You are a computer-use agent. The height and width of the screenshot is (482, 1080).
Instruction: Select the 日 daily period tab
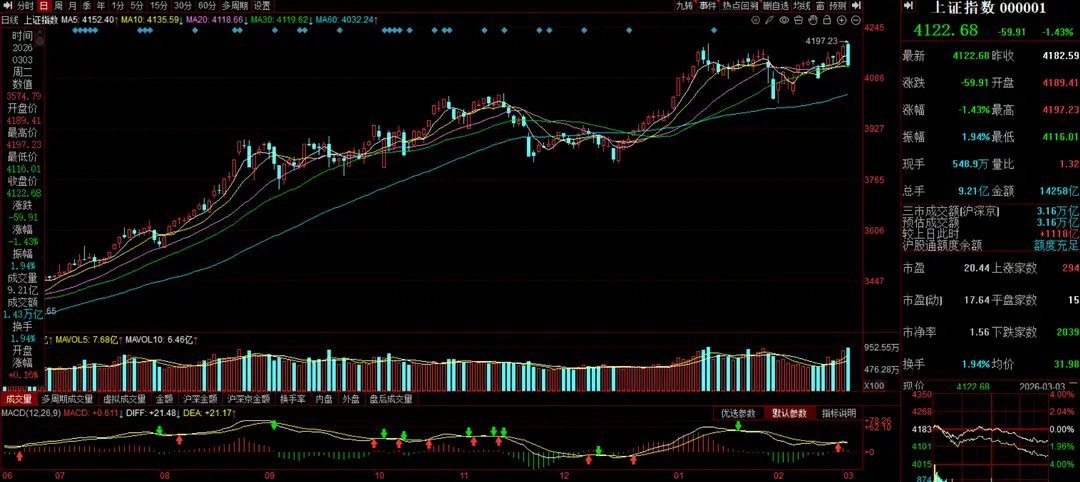pyautogui.click(x=44, y=6)
